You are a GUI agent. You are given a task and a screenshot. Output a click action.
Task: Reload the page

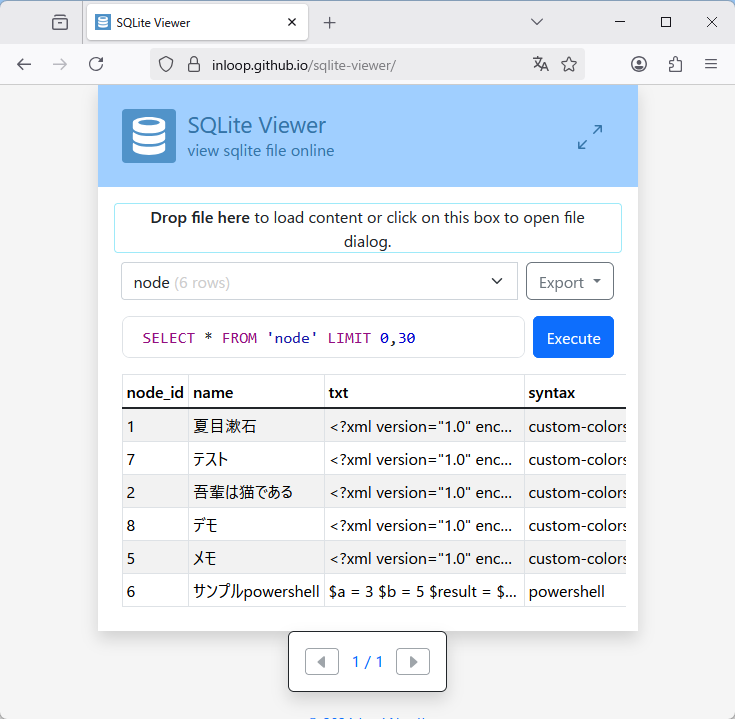(96, 64)
